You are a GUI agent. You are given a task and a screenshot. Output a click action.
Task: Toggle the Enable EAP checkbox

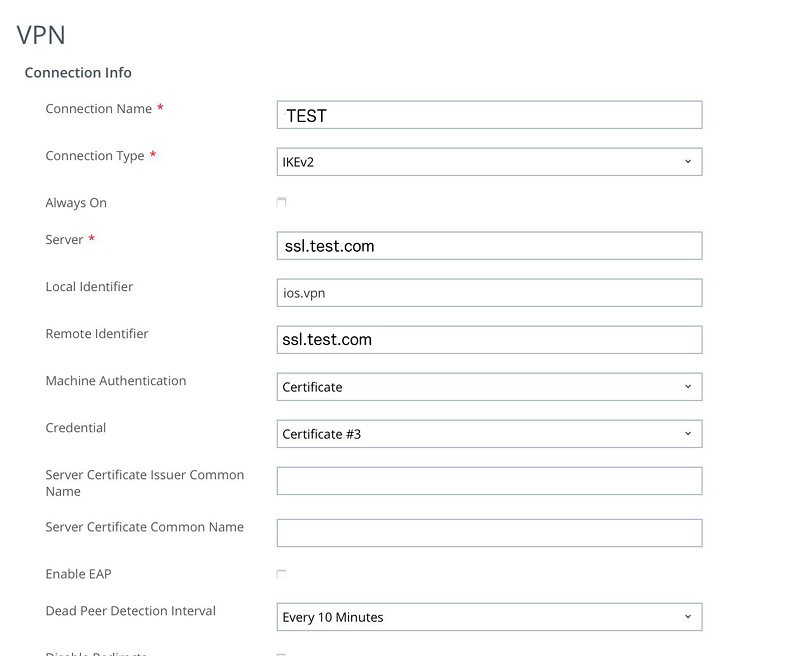(281, 574)
